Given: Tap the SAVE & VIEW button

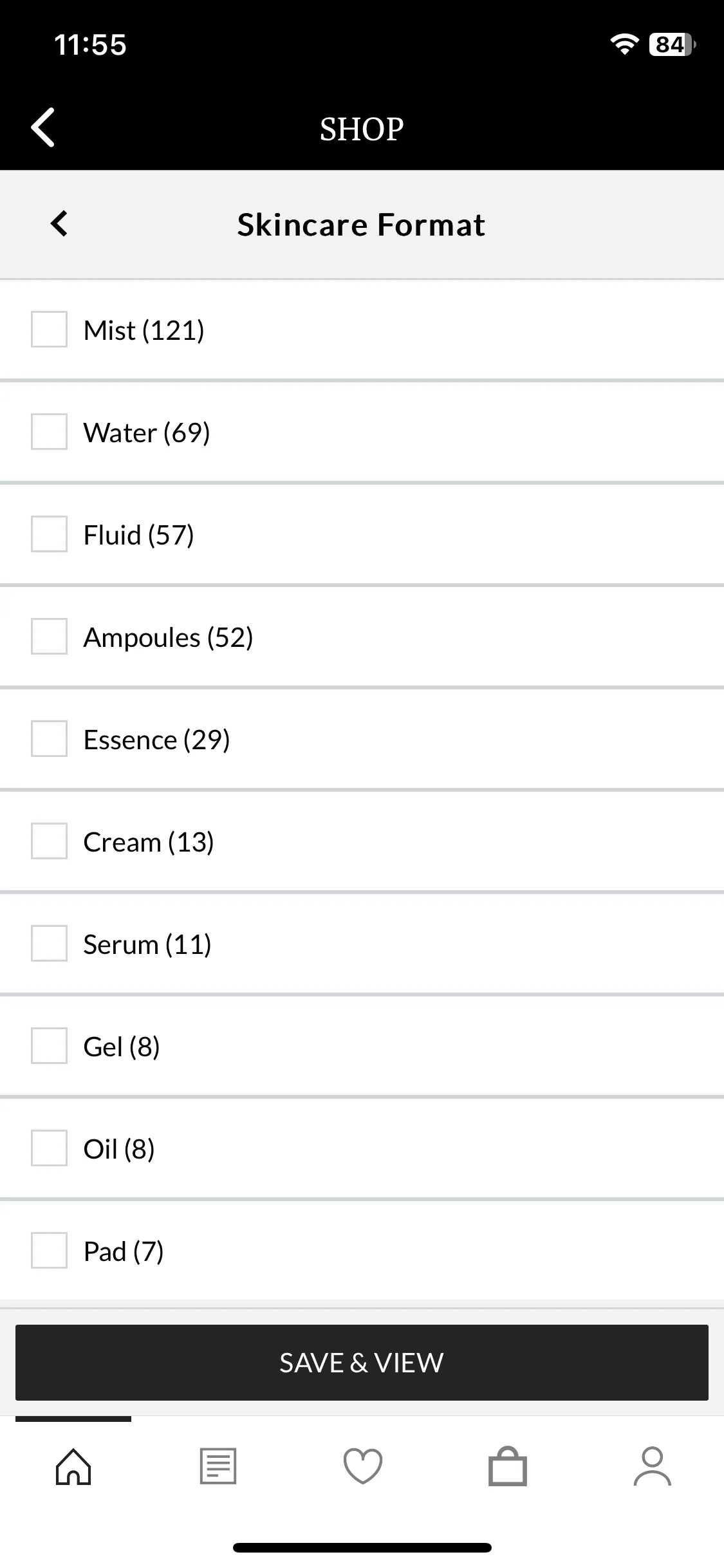Looking at the screenshot, I should 362,1363.
